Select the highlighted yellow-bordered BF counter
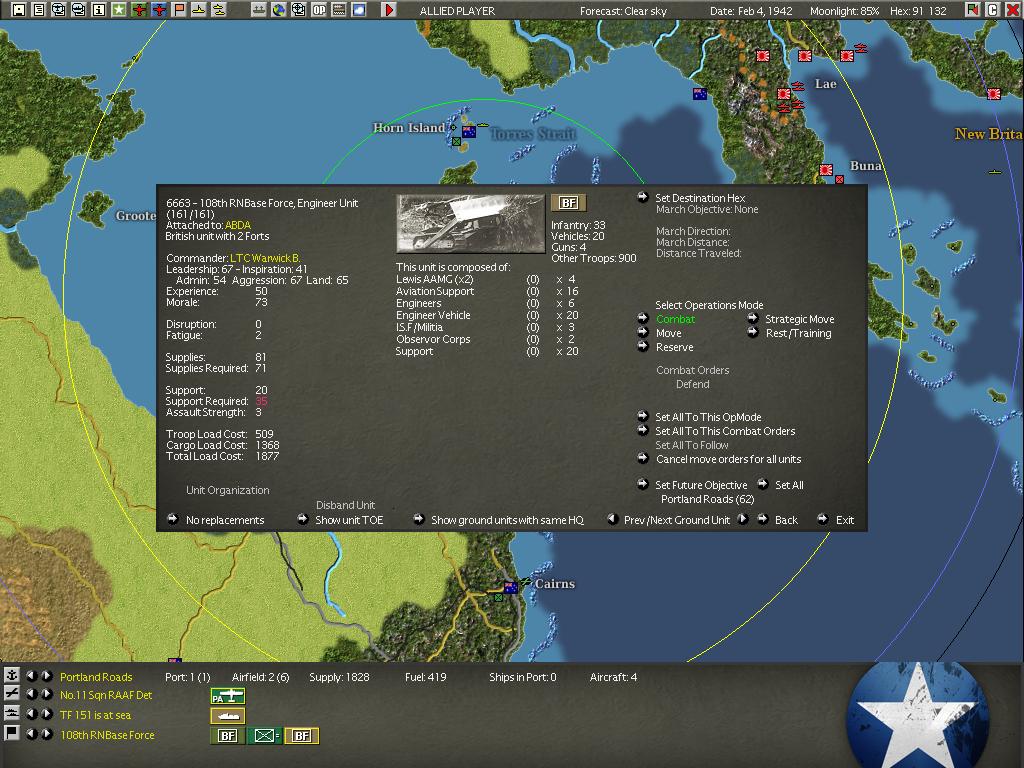 (x=301, y=736)
